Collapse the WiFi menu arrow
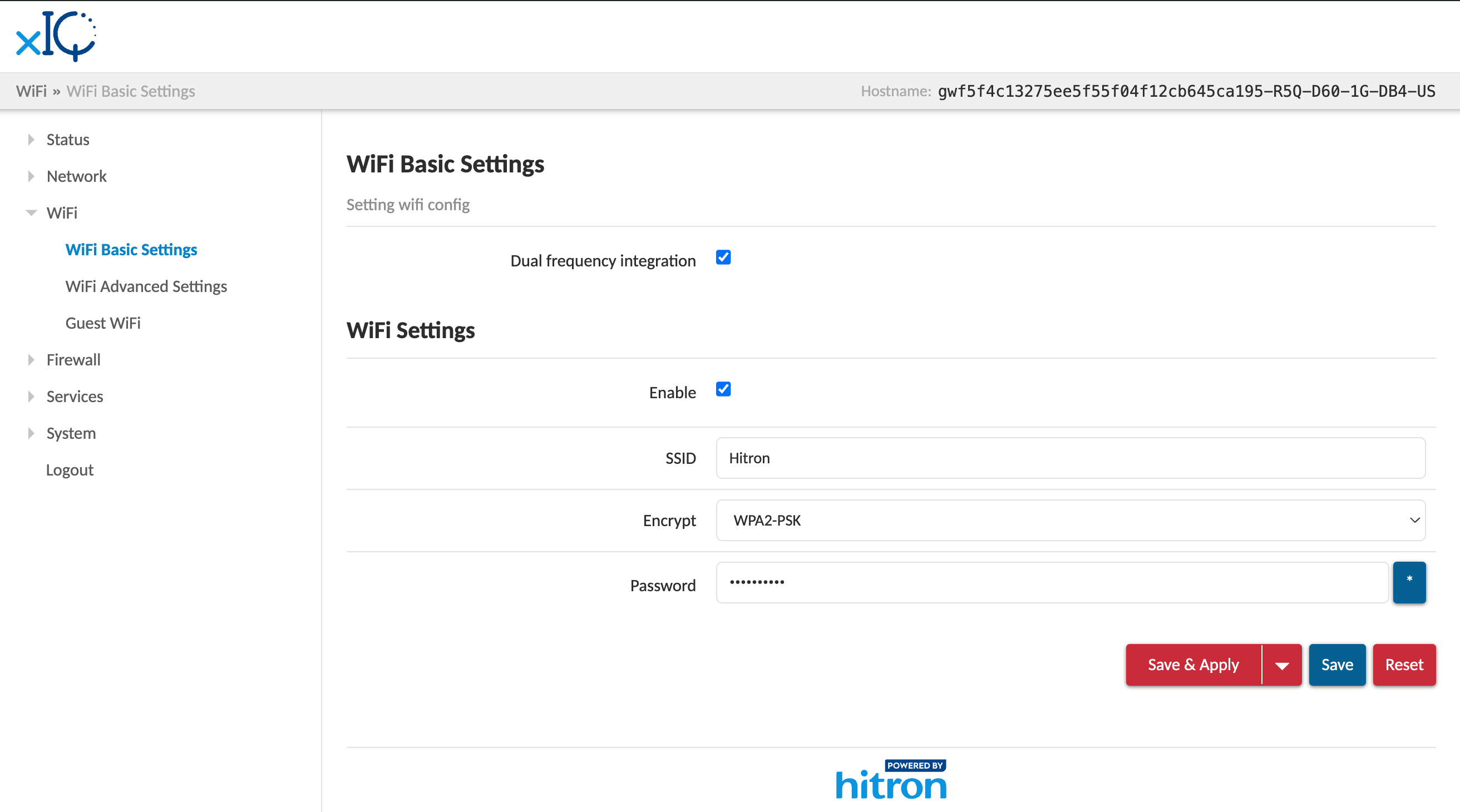This screenshot has width=1460, height=812. point(31,213)
